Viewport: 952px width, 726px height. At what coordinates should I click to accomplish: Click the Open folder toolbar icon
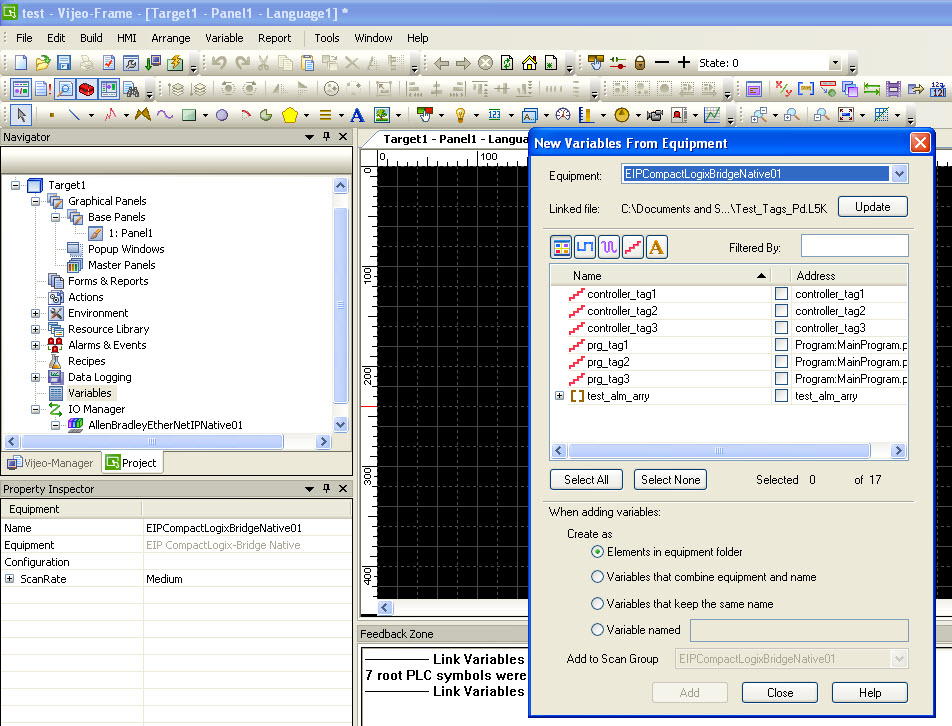pyautogui.click(x=42, y=63)
